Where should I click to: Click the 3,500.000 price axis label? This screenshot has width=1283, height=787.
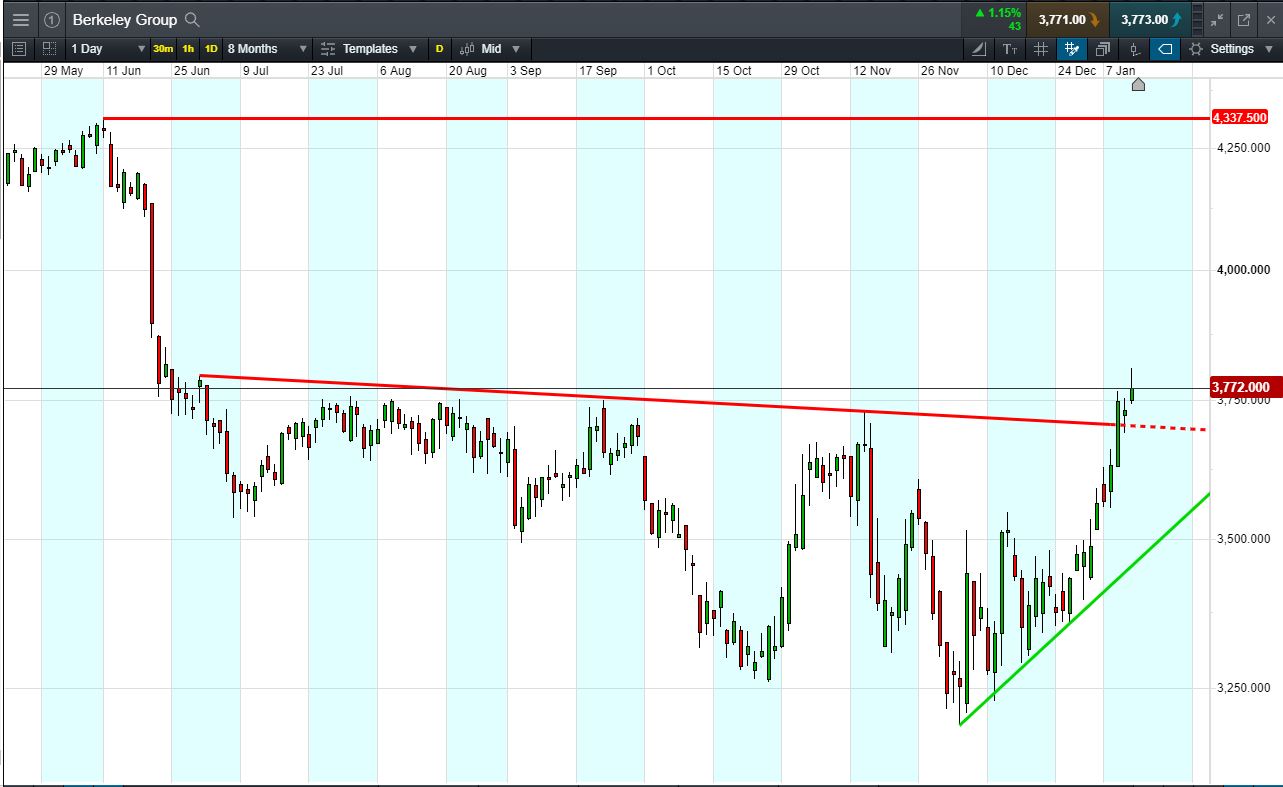[x=1243, y=538]
